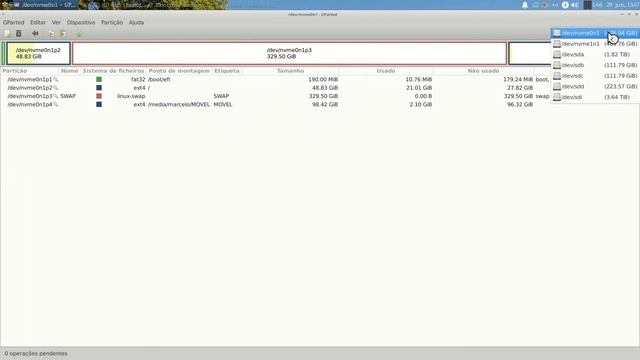The image size is (640, 360).
Task: Sort by the Partição column header
Action: 30,71
